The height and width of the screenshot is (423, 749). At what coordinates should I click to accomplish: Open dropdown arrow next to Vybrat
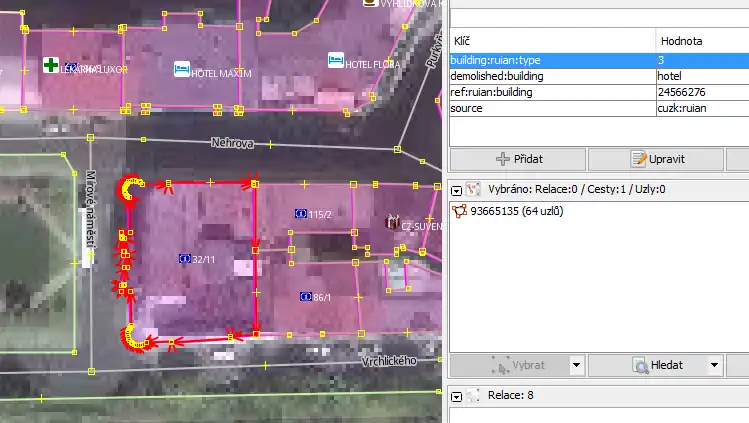click(576, 365)
